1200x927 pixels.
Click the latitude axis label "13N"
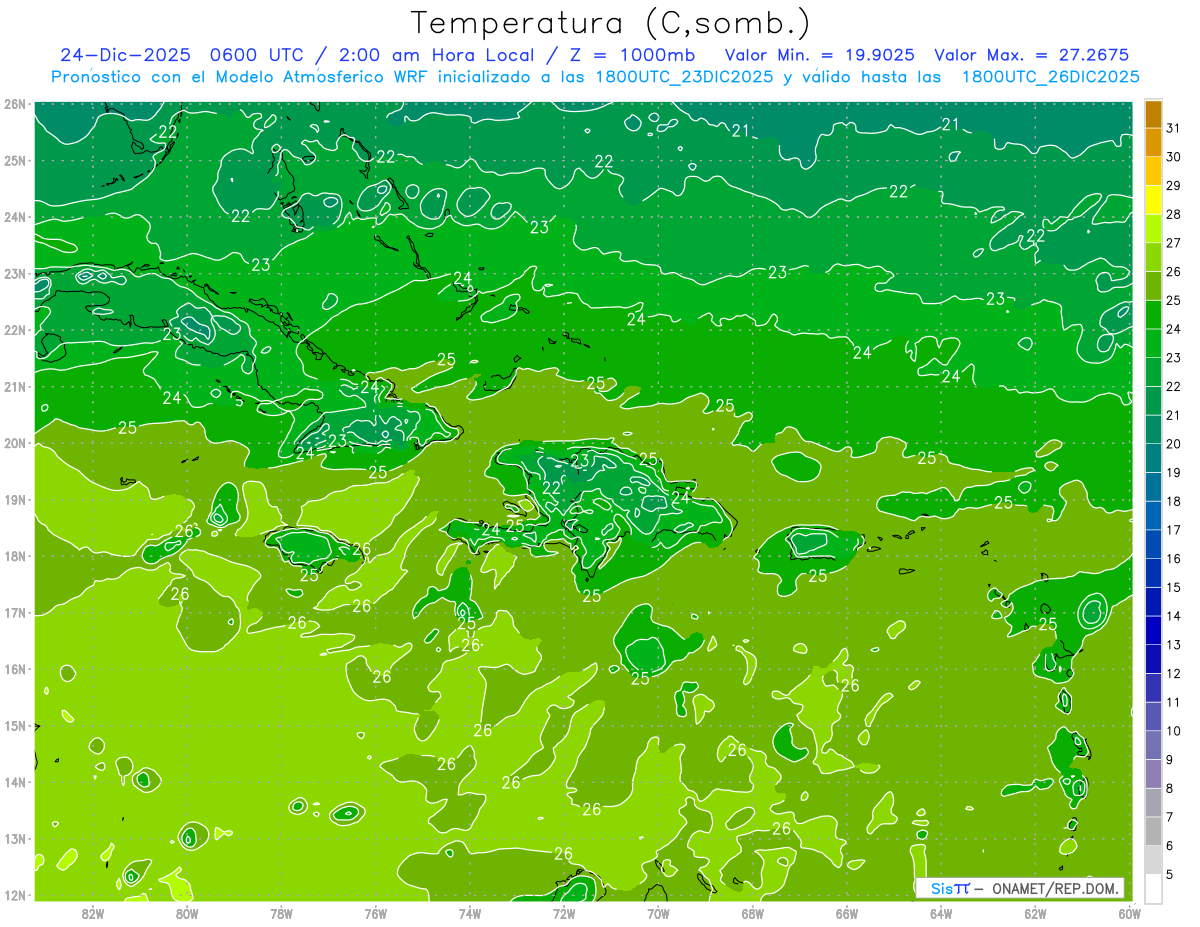point(15,838)
